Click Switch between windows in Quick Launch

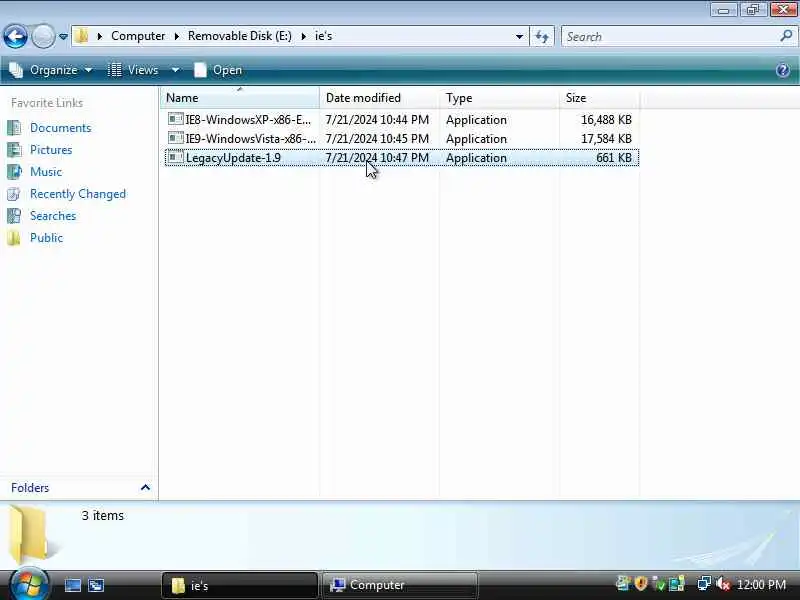(96, 585)
